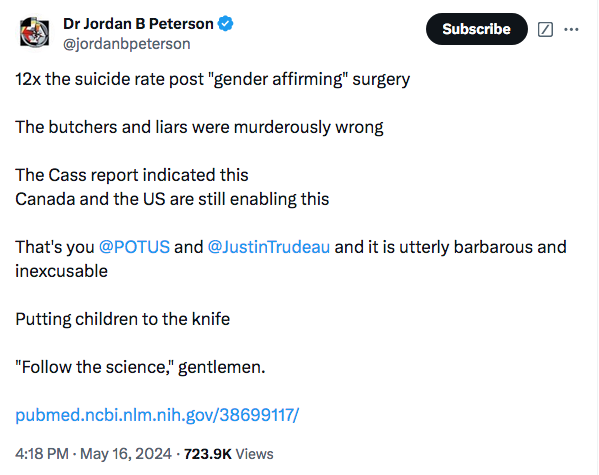Click the Grok slash icon

point(545,29)
